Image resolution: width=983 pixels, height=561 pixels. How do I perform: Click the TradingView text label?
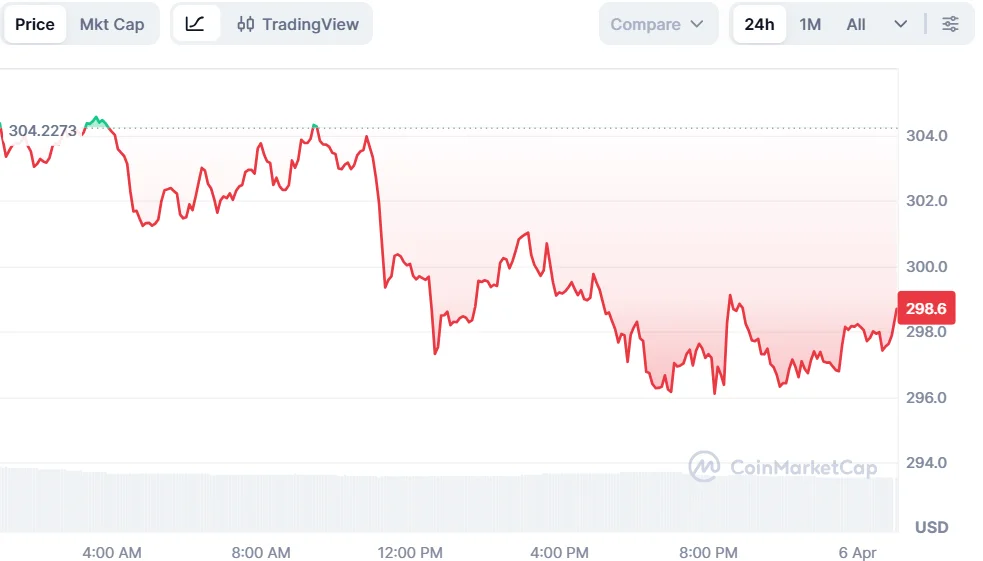[x=310, y=24]
